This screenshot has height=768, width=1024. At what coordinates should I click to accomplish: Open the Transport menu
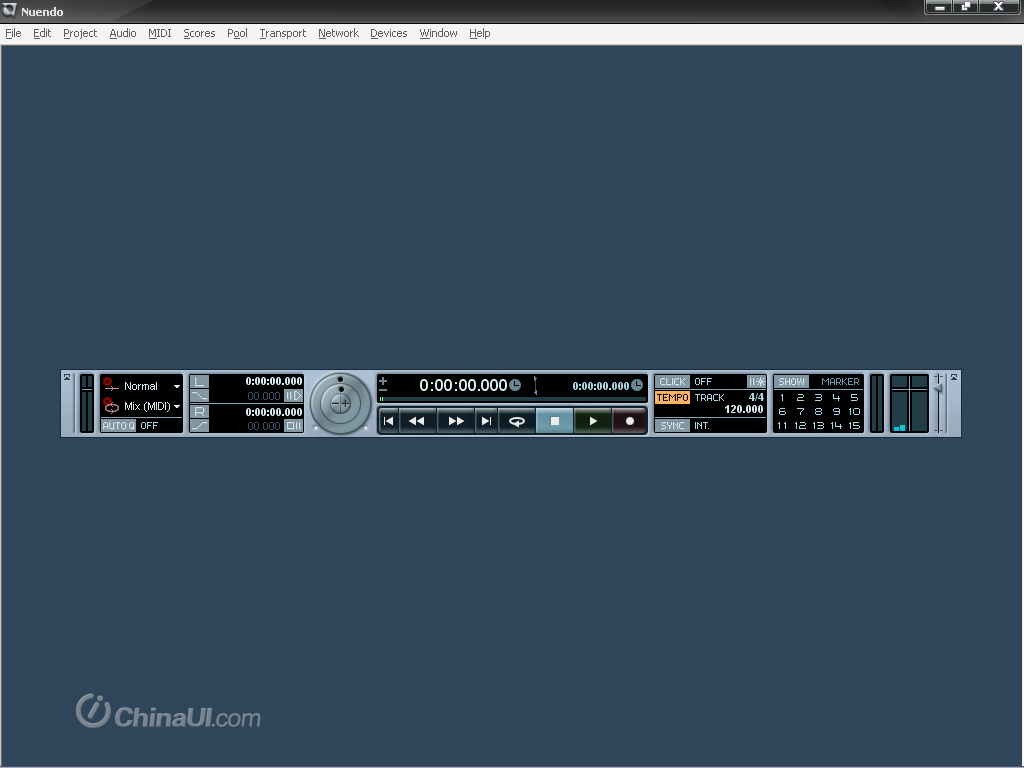pyautogui.click(x=282, y=33)
